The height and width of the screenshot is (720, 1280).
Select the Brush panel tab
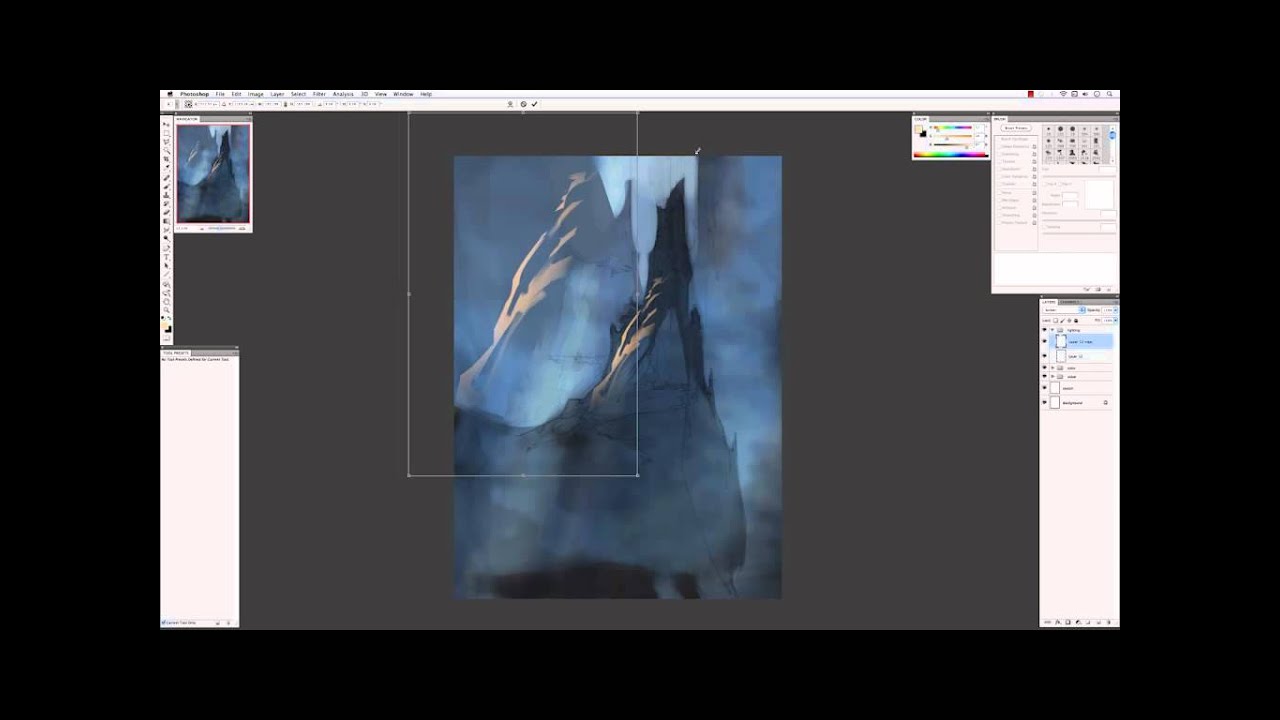pos(1000,119)
